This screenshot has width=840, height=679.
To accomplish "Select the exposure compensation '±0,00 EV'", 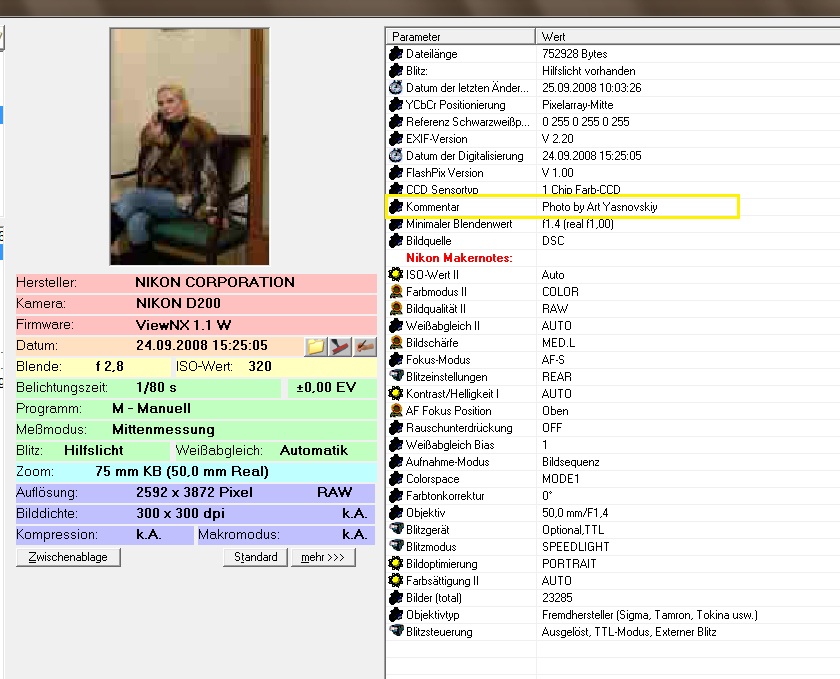I will 326,387.
